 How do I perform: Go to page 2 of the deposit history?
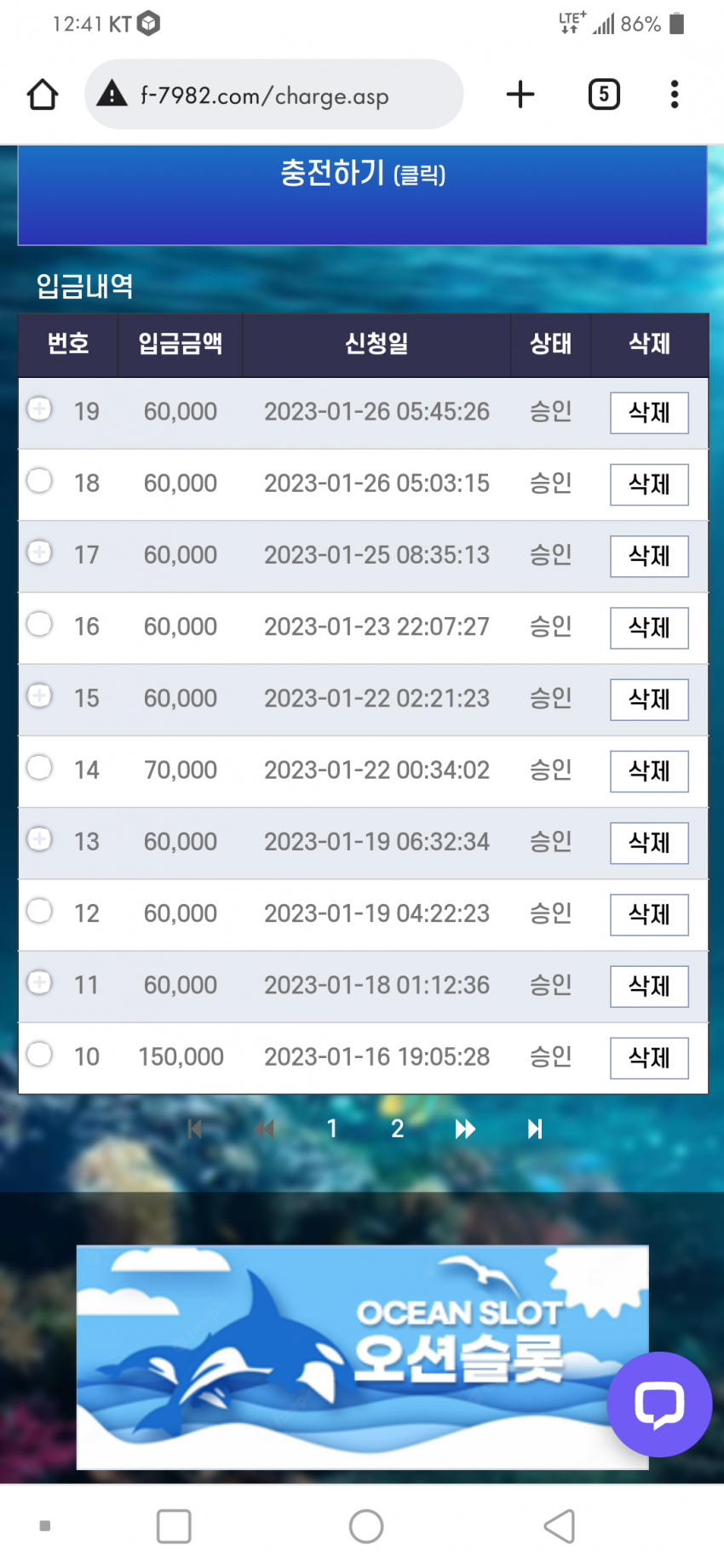coord(397,1129)
